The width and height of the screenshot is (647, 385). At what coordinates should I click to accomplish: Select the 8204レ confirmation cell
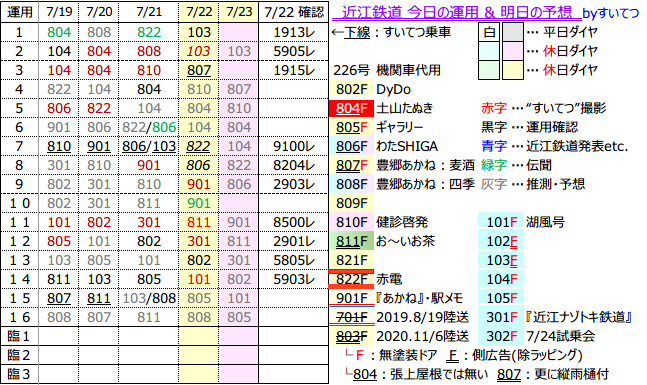tap(294, 165)
